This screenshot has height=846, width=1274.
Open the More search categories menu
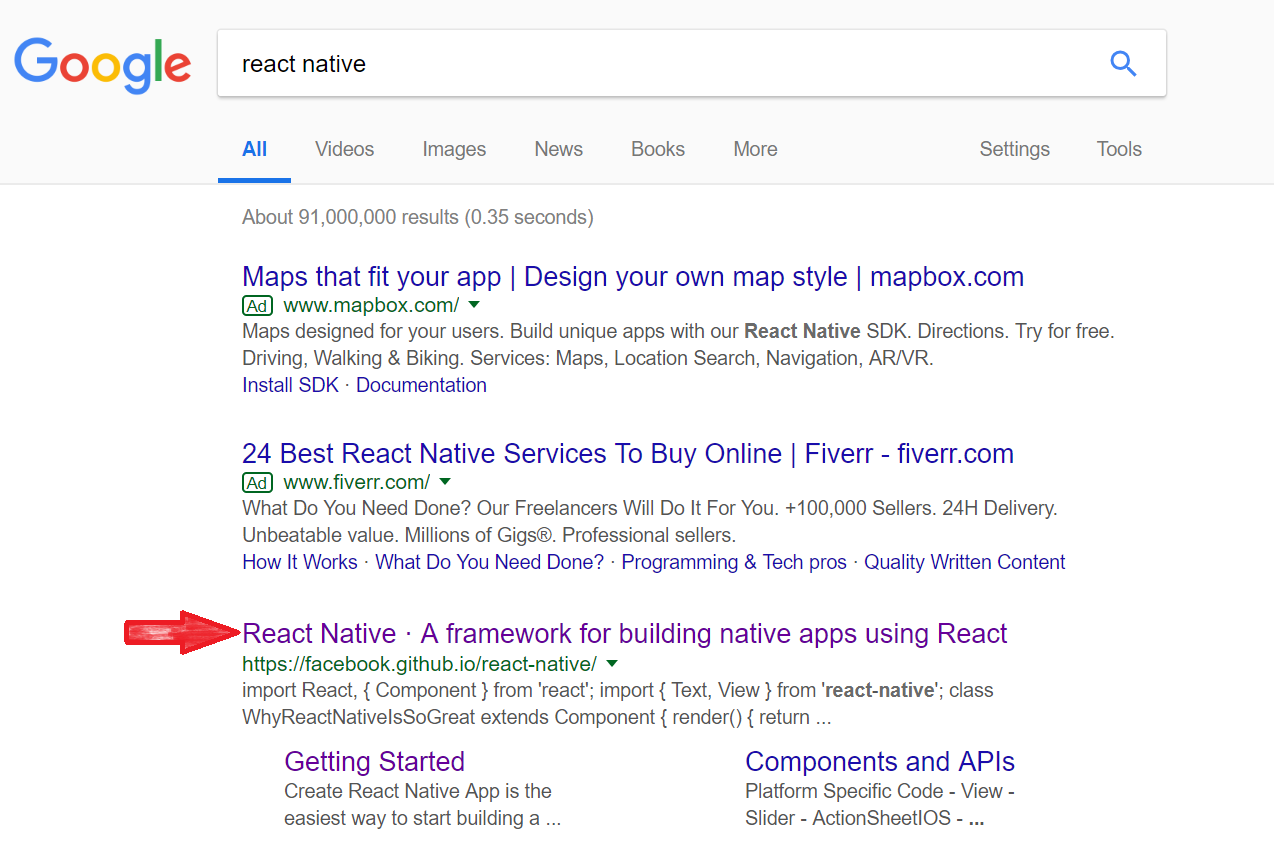(754, 149)
